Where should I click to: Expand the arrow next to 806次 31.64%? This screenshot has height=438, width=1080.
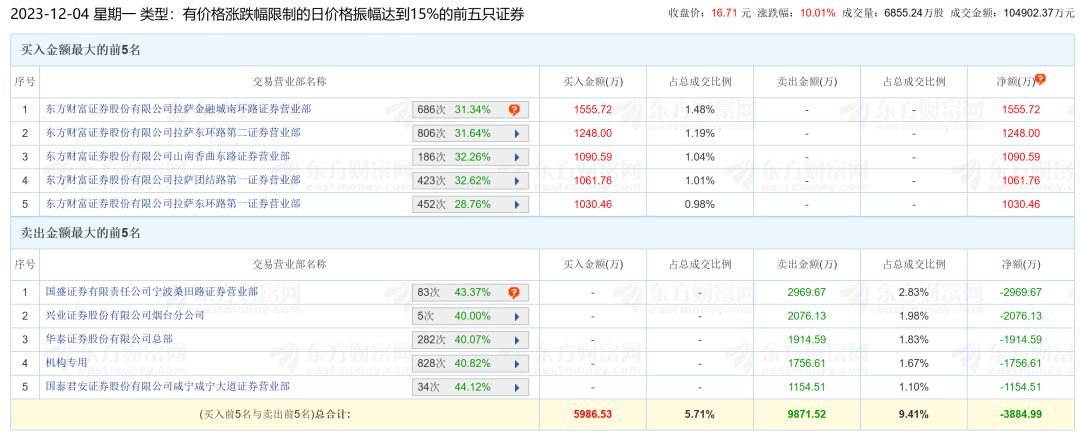516,134
